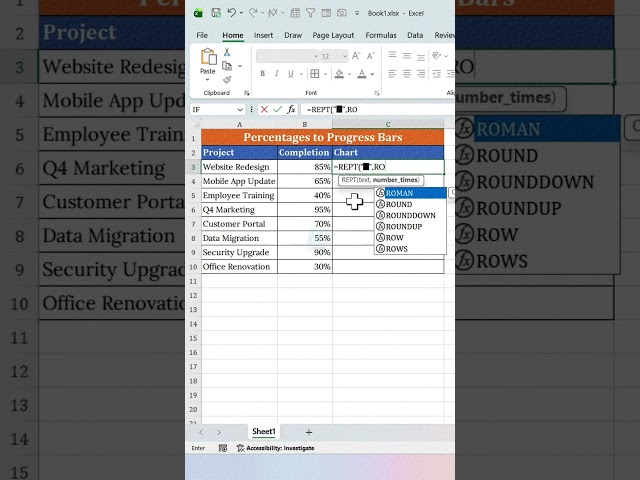
Task: Click the Cut scissors icon
Action: pos(227,52)
